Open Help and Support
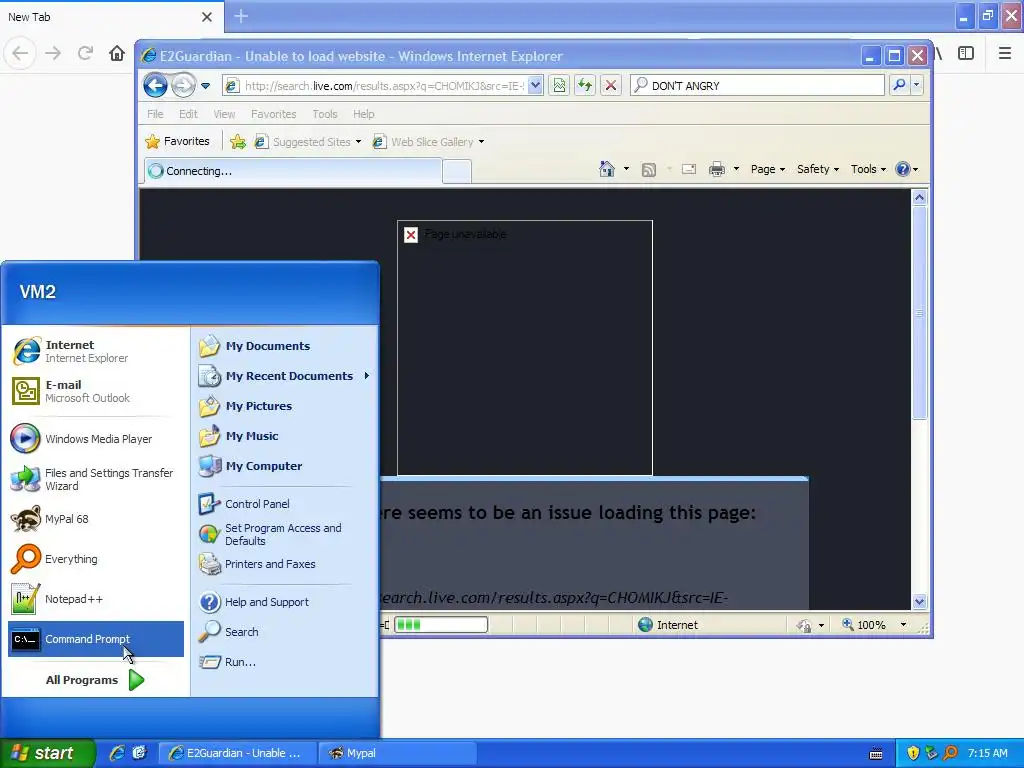 [x=284, y=601]
